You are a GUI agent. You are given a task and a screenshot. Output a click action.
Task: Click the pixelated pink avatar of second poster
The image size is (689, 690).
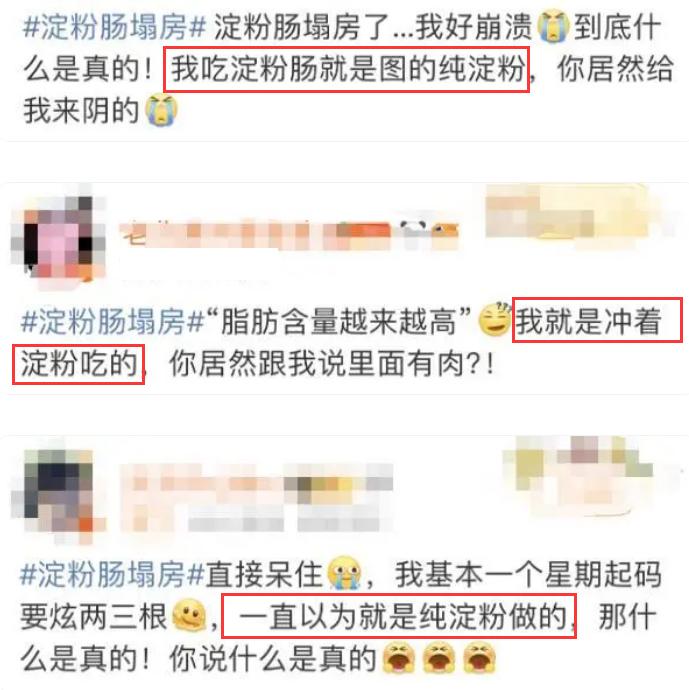click(59, 238)
